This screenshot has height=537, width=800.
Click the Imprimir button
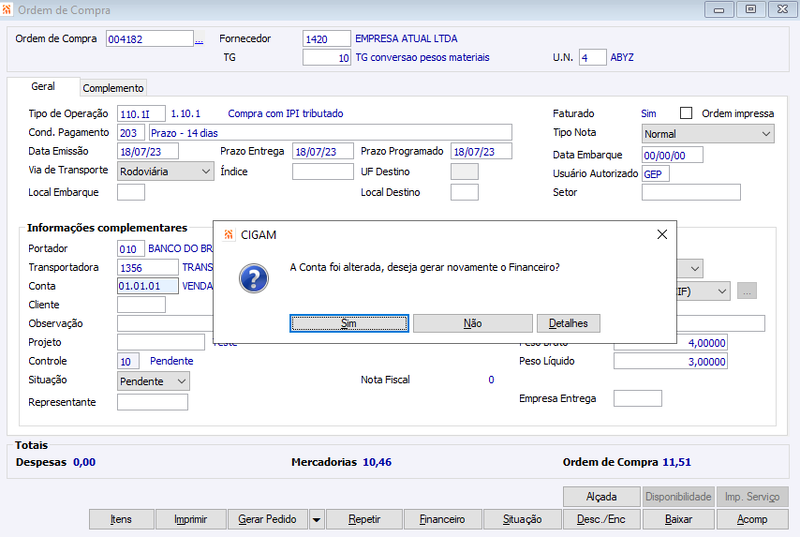click(x=190, y=520)
